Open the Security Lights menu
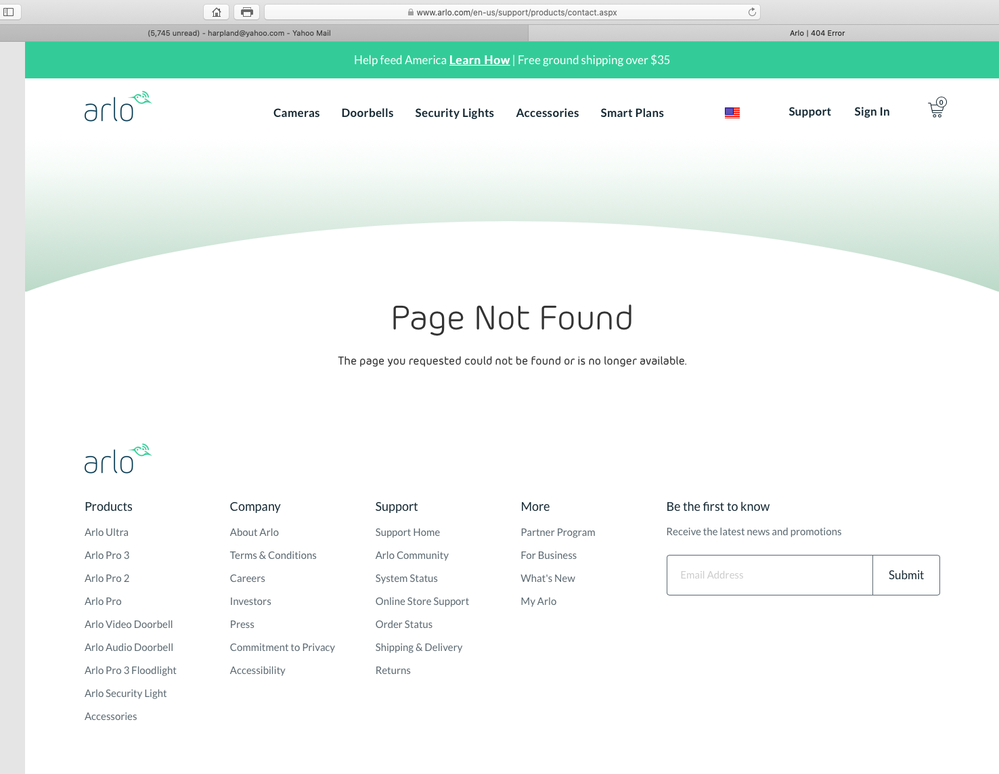The image size is (999, 774). tap(454, 113)
